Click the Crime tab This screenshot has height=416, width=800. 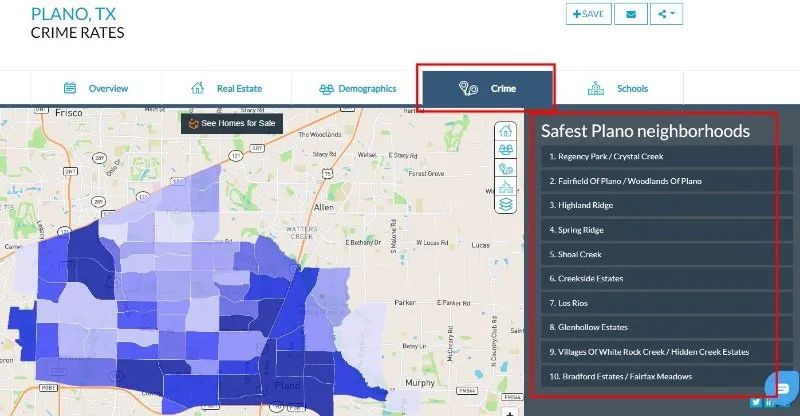point(487,89)
